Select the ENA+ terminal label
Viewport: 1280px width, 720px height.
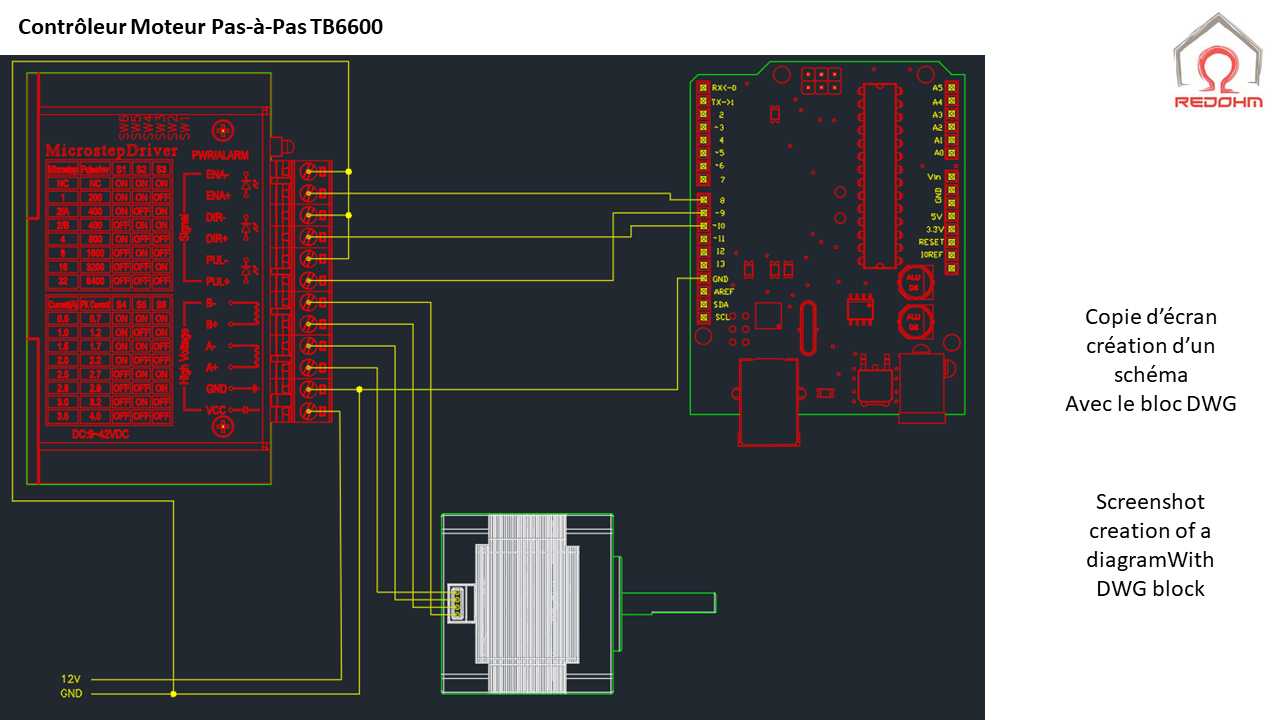coord(217,195)
